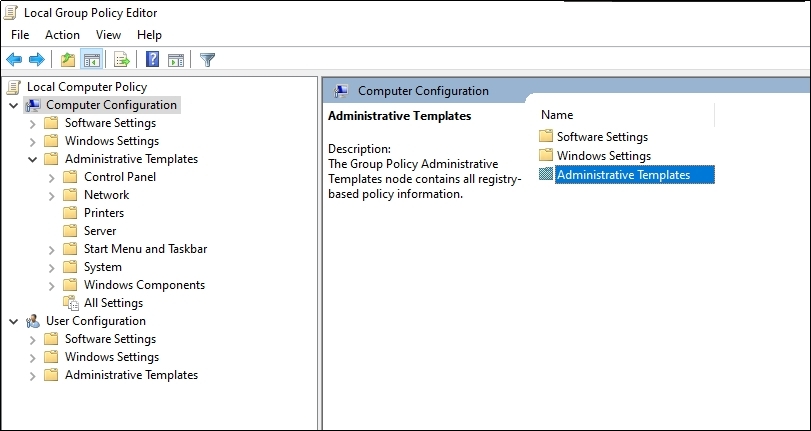811x431 pixels.
Task: Click the Start Menu and Taskbar folder icon
Action: point(70,249)
